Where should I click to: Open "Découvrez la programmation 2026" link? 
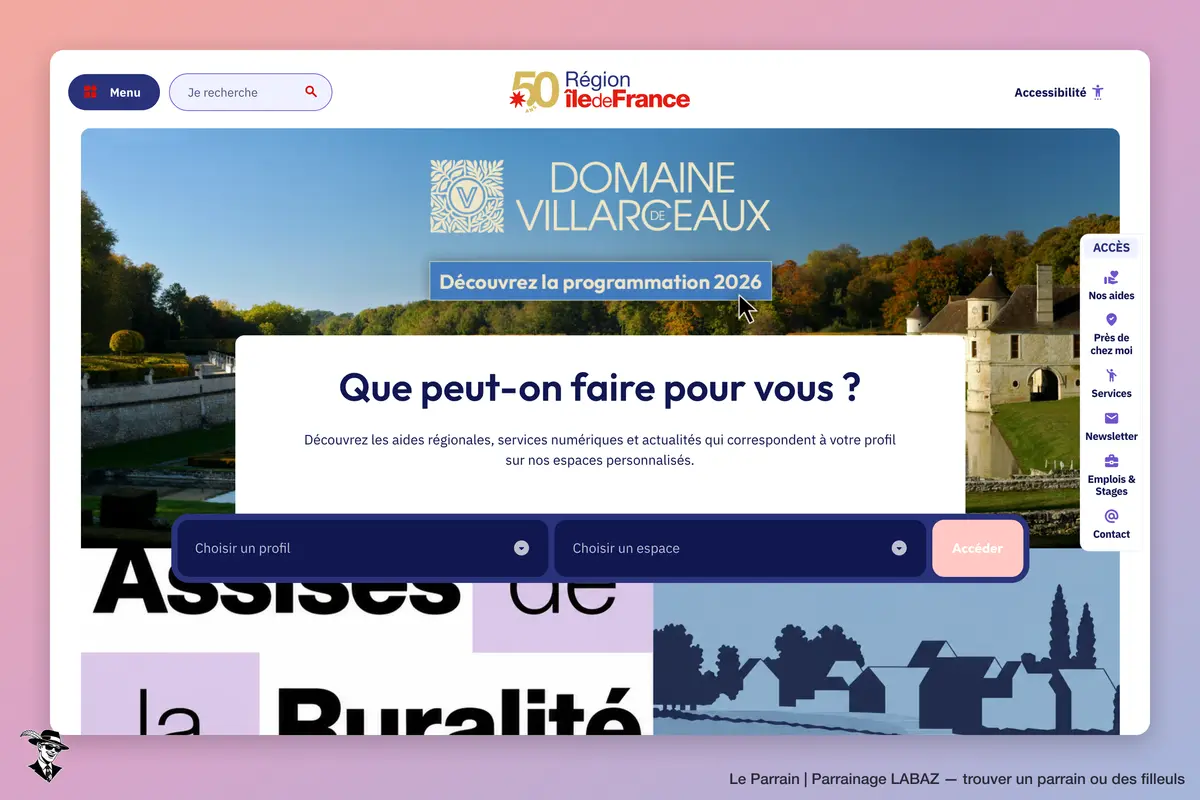[x=601, y=282]
